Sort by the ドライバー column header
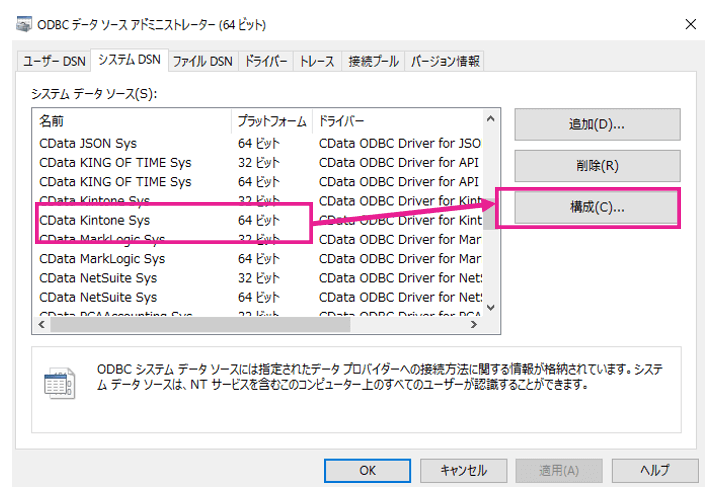The height and width of the screenshot is (503, 715). 398,121
